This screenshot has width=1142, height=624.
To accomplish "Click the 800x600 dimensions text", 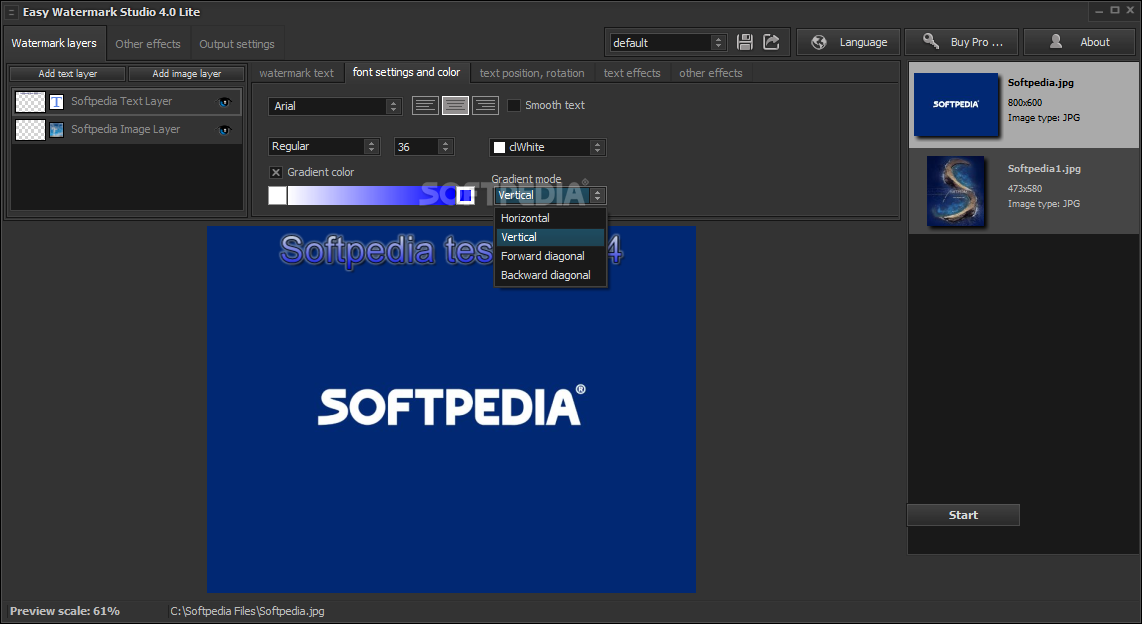I will coord(1025,103).
